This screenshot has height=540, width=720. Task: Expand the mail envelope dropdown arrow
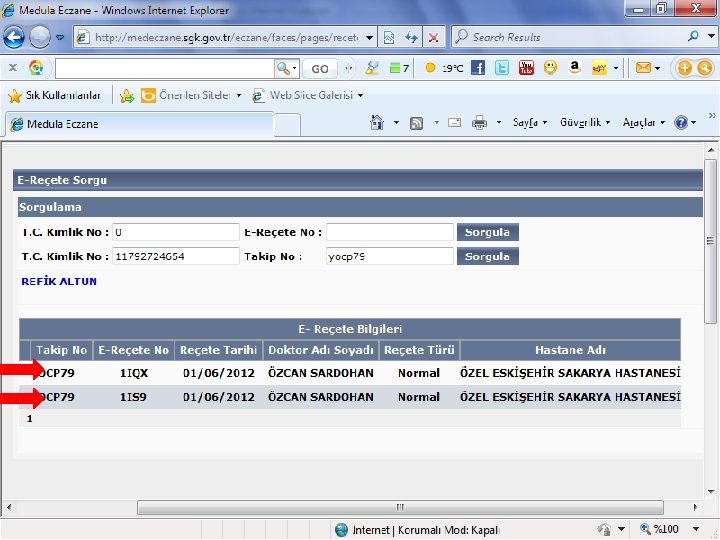[x=658, y=68]
